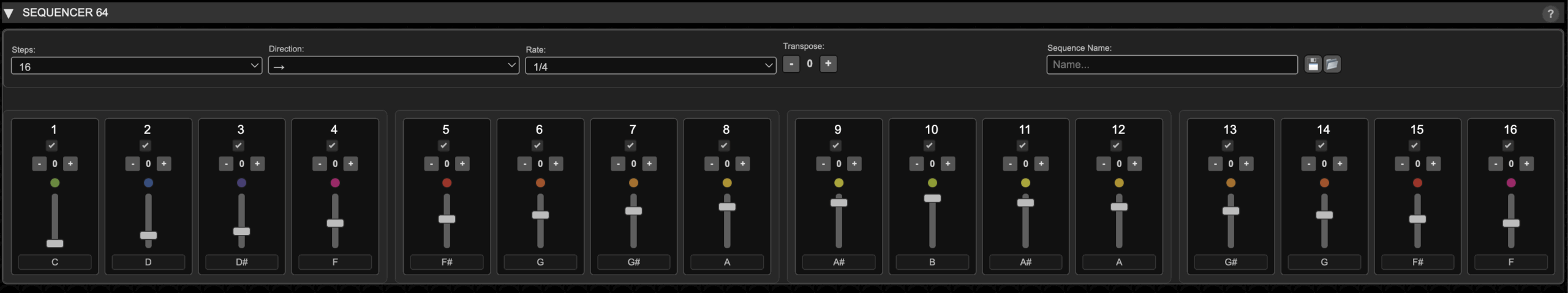The image size is (1568, 293).
Task: Click step 7 minus octave button
Action: click(x=618, y=164)
